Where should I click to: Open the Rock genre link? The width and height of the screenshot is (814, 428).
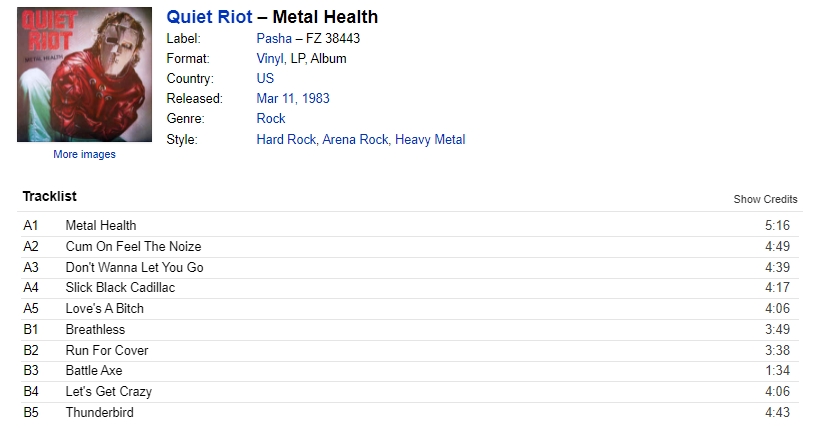pyautogui.click(x=270, y=118)
